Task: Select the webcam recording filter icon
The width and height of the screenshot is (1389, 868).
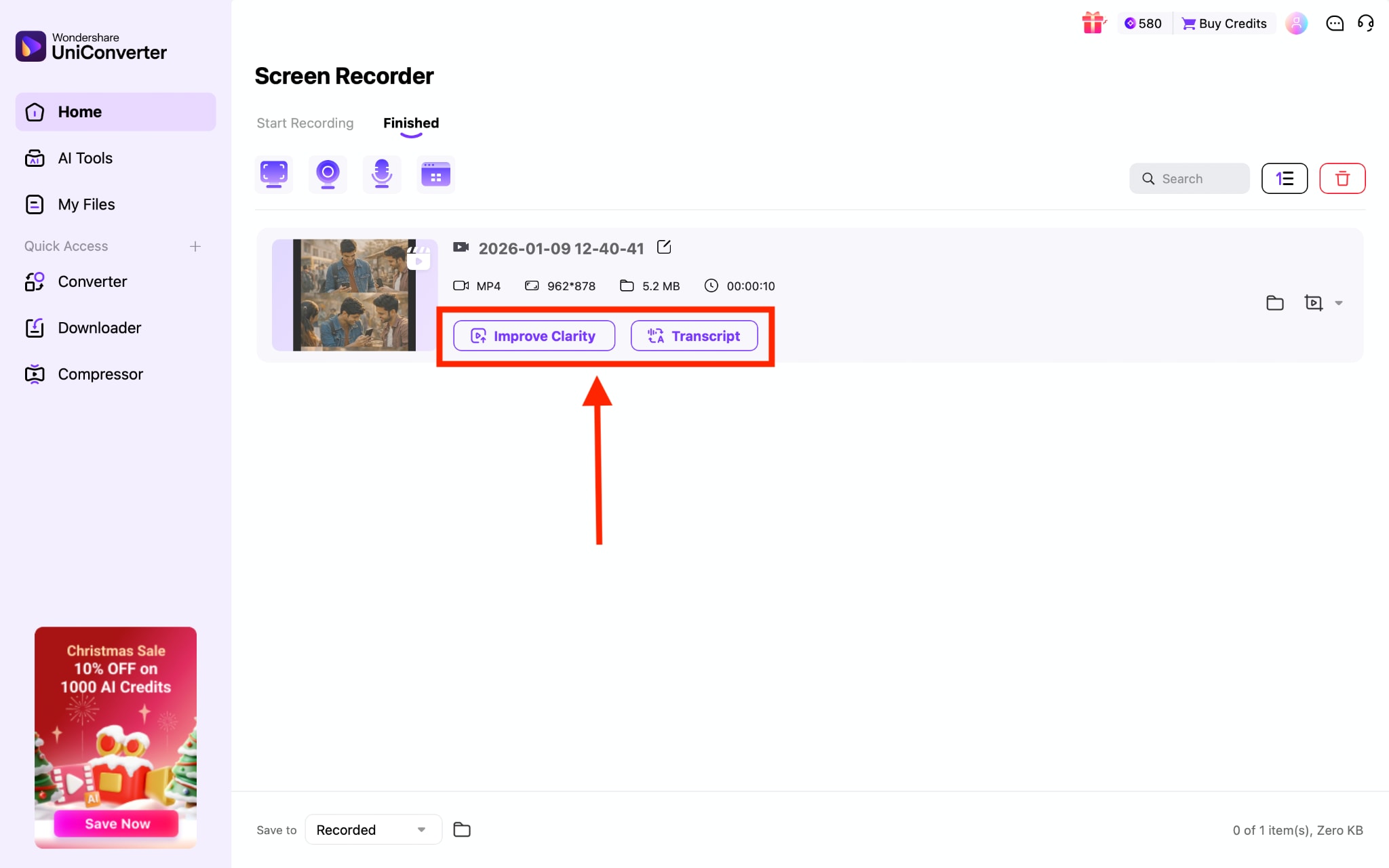Action: [328, 174]
